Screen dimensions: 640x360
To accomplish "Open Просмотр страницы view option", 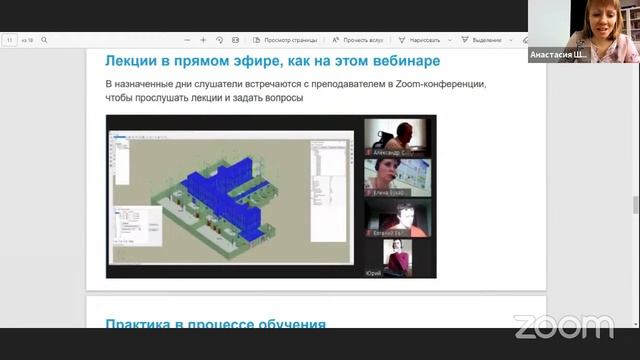I will [285, 40].
